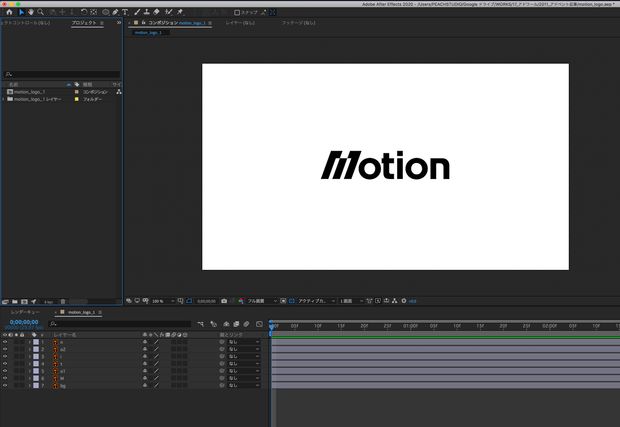This screenshot has height=427, width=620.
Task: Select the Clone Stamp tool
Action: (x=147, y=12)
